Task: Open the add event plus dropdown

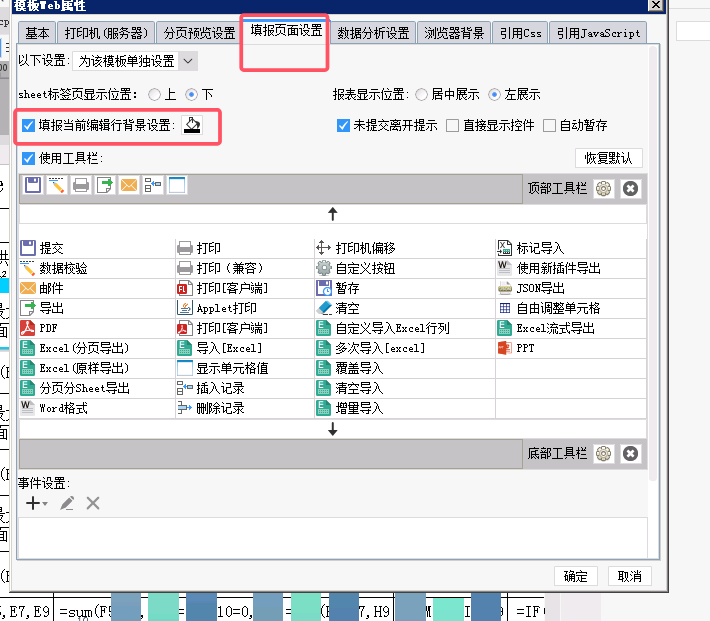Action: pyautogui.click(x=36, y=503)
